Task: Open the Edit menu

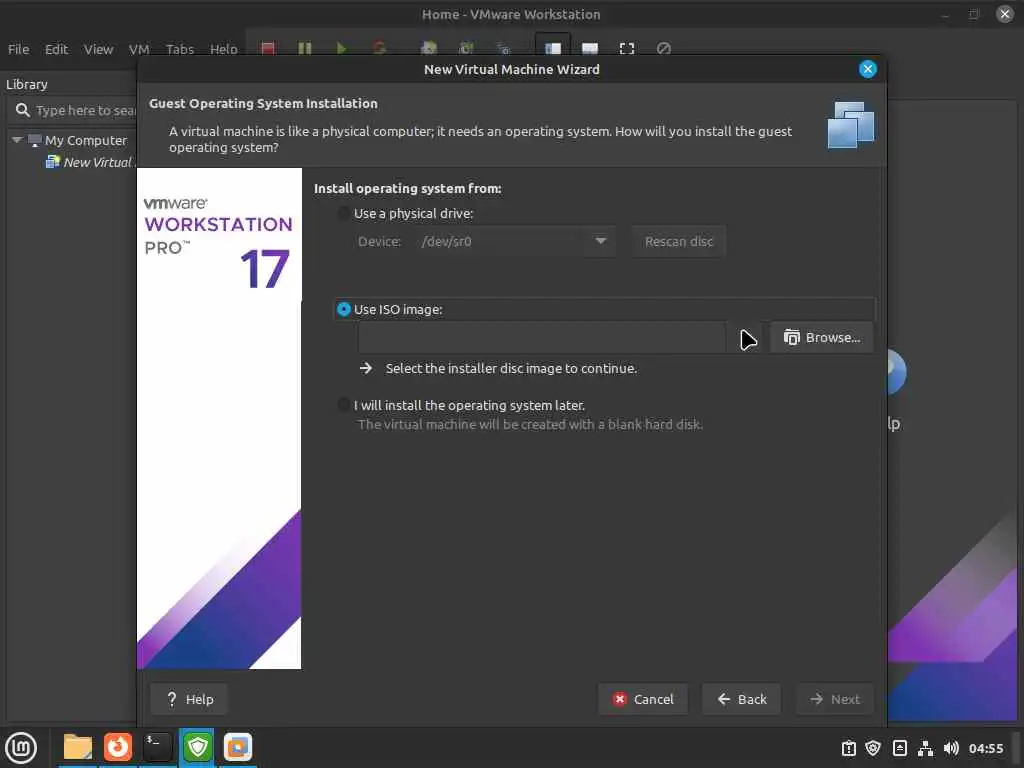Action: tap(56, 49)
